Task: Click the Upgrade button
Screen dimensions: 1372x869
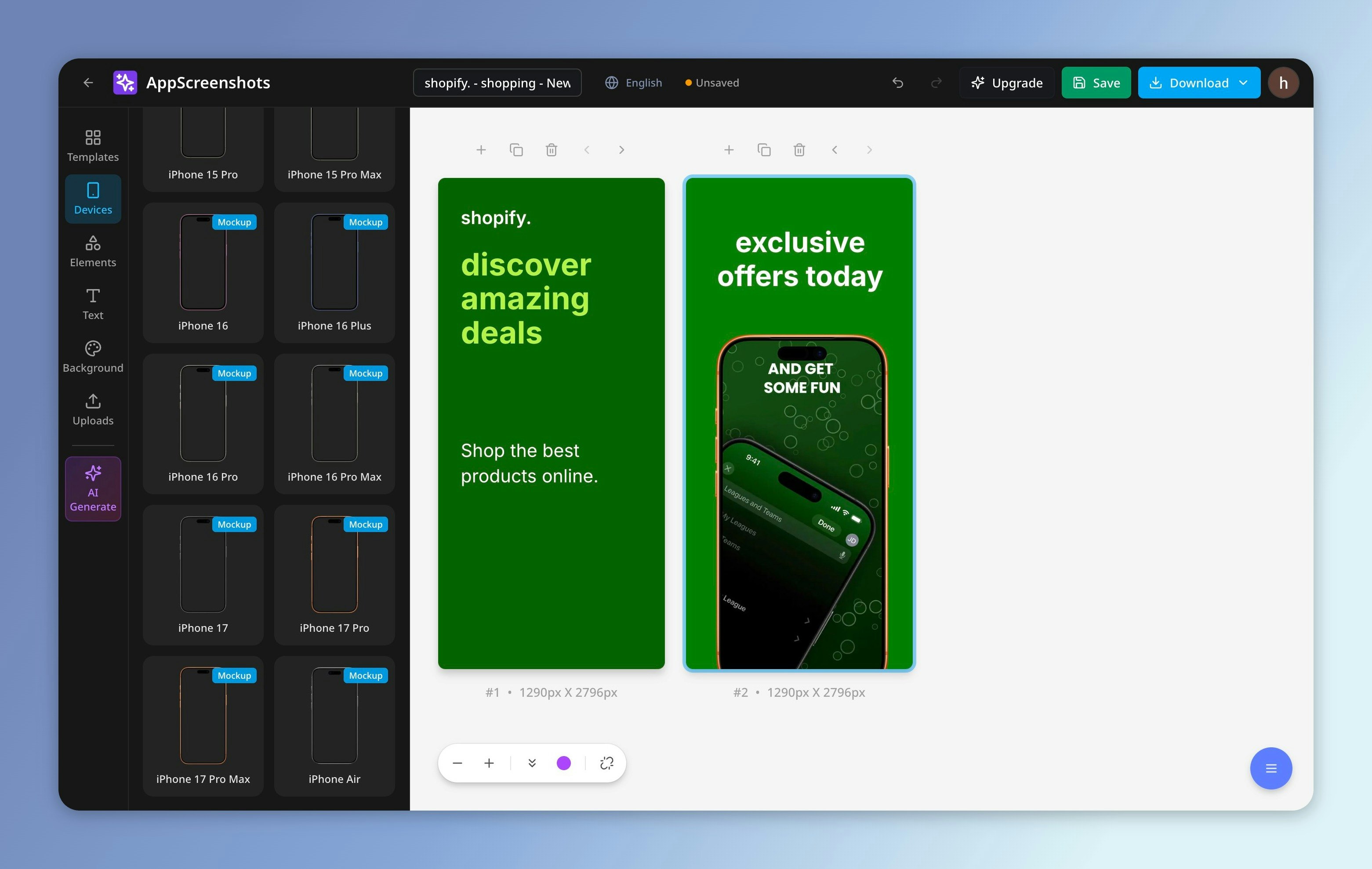Action: pos(1006,83)
